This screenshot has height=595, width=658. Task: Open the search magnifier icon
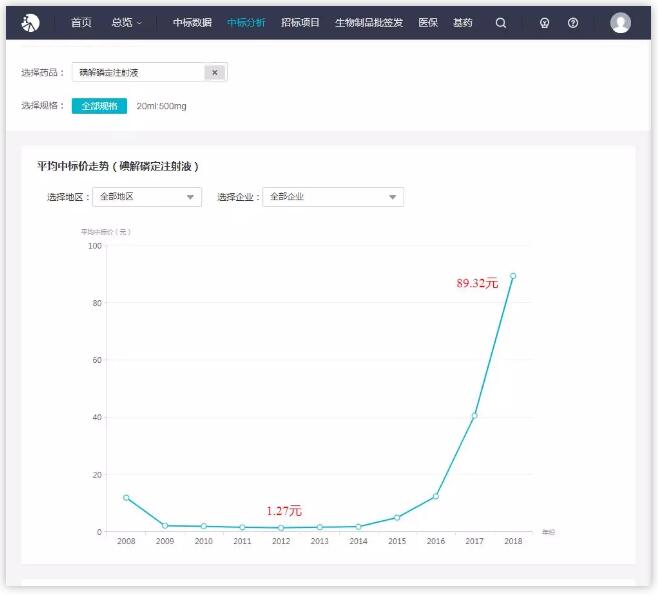click(501, 22)
